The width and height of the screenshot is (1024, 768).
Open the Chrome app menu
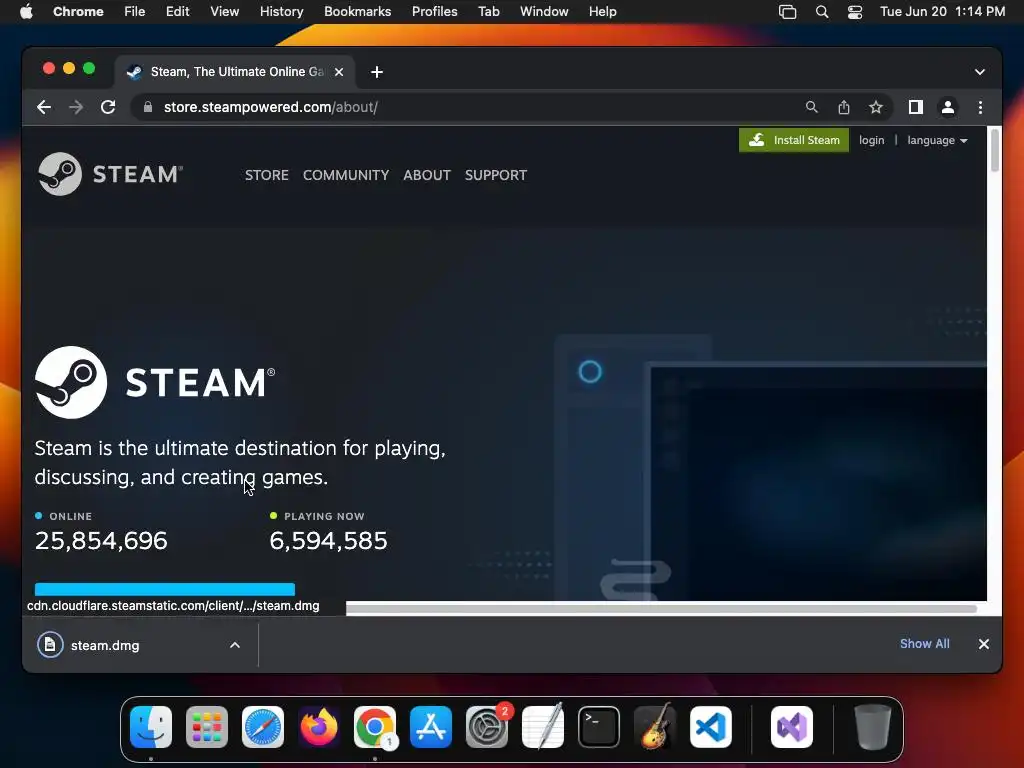click(x=78, y=11)
